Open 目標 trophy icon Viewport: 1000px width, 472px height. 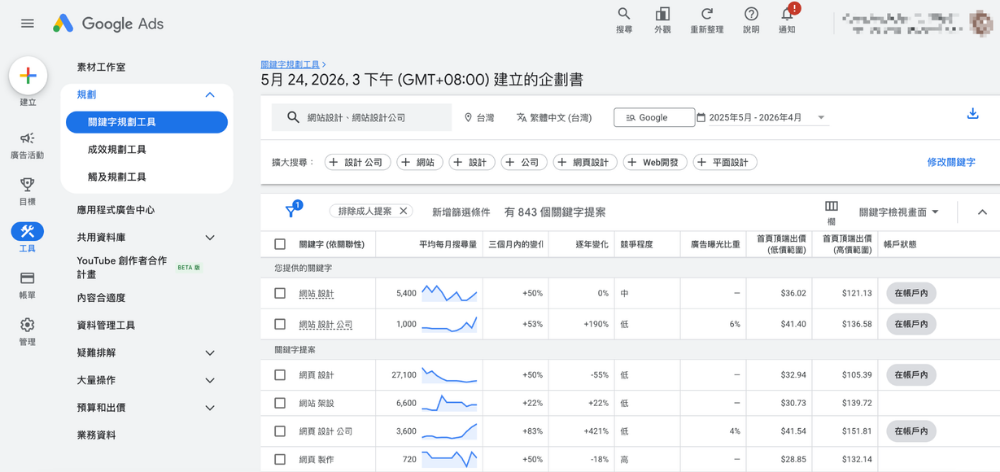point(27,184)
